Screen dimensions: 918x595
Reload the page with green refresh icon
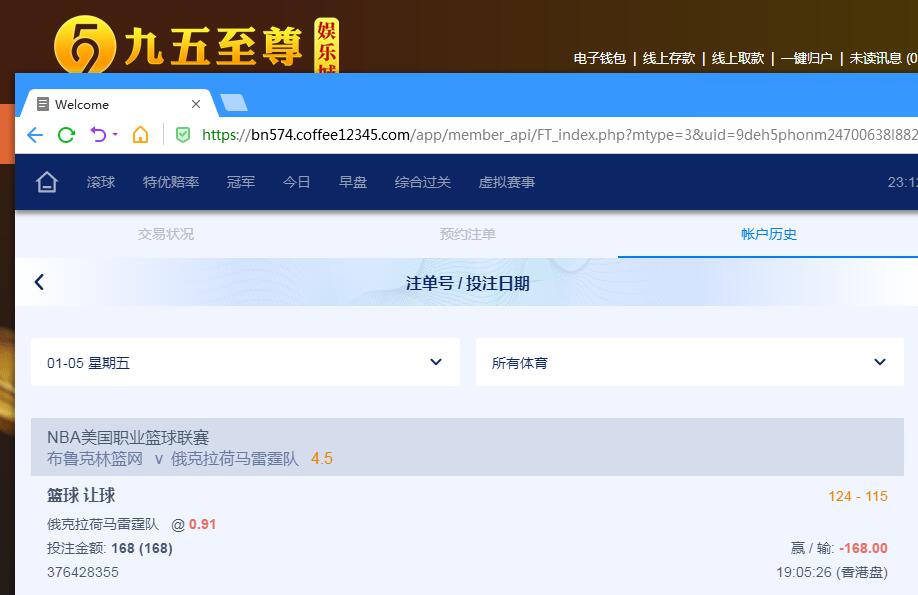(x=66, y=135)
